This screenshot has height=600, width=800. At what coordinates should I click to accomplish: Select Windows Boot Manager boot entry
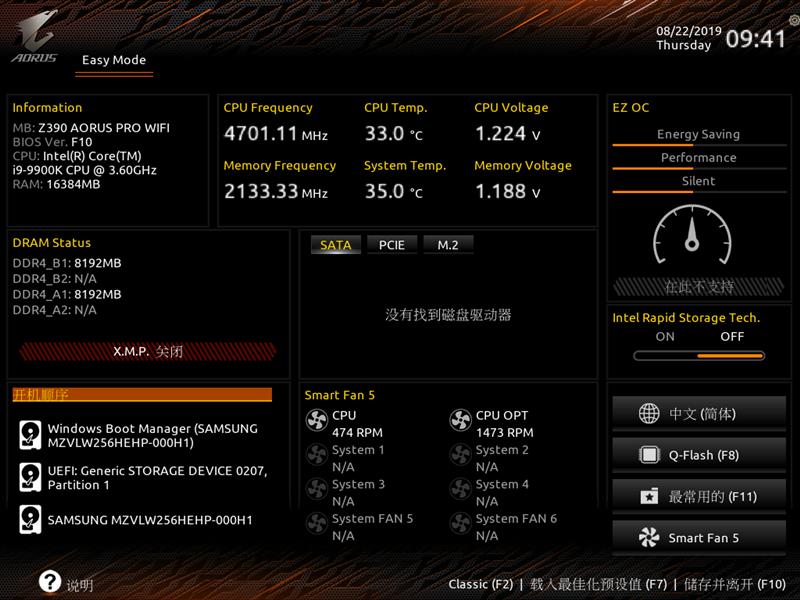(x=153, y=435)
